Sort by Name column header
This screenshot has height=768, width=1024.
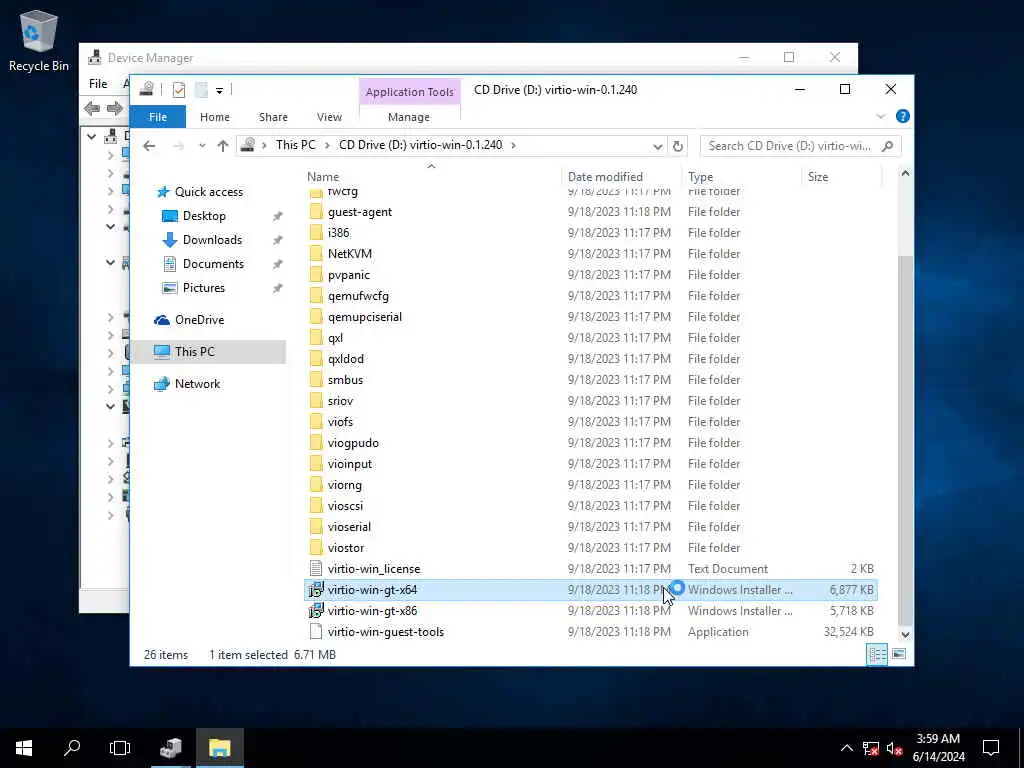[x=431, y=176]
